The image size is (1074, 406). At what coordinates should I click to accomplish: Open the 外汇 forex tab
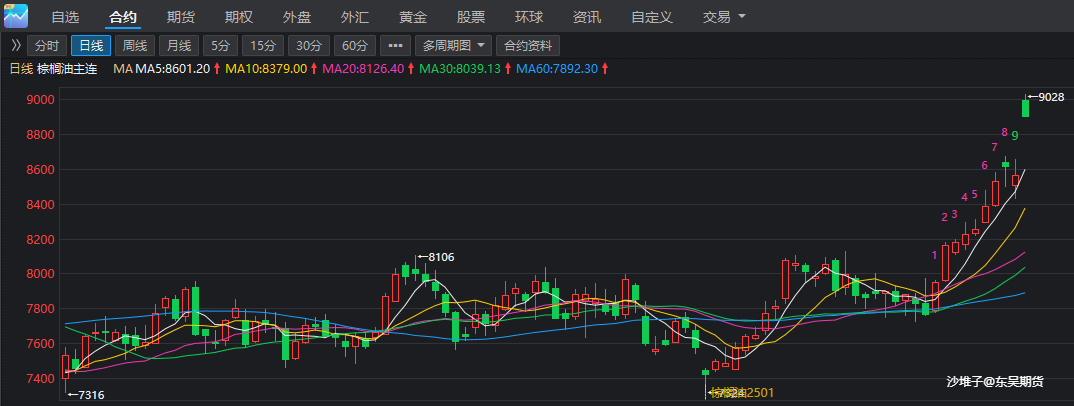[355, 16]
